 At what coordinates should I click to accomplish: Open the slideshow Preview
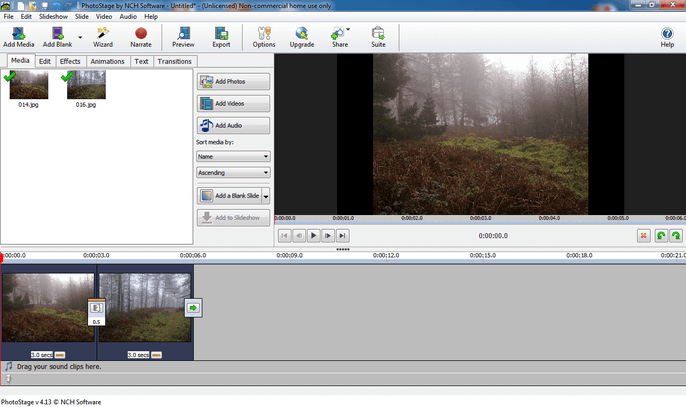(183, 37)
